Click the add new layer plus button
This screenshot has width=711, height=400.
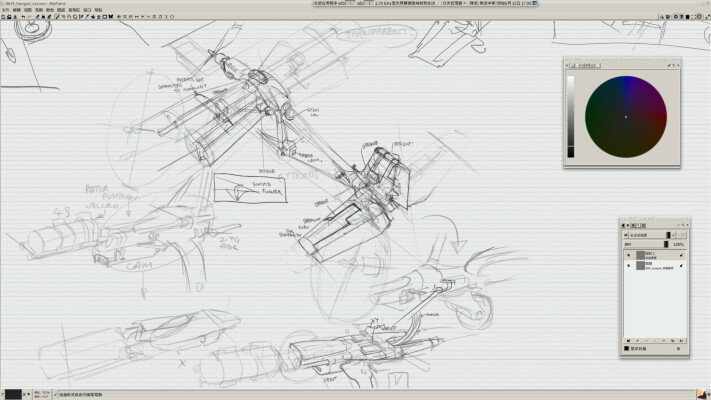(x=638, y=341)
